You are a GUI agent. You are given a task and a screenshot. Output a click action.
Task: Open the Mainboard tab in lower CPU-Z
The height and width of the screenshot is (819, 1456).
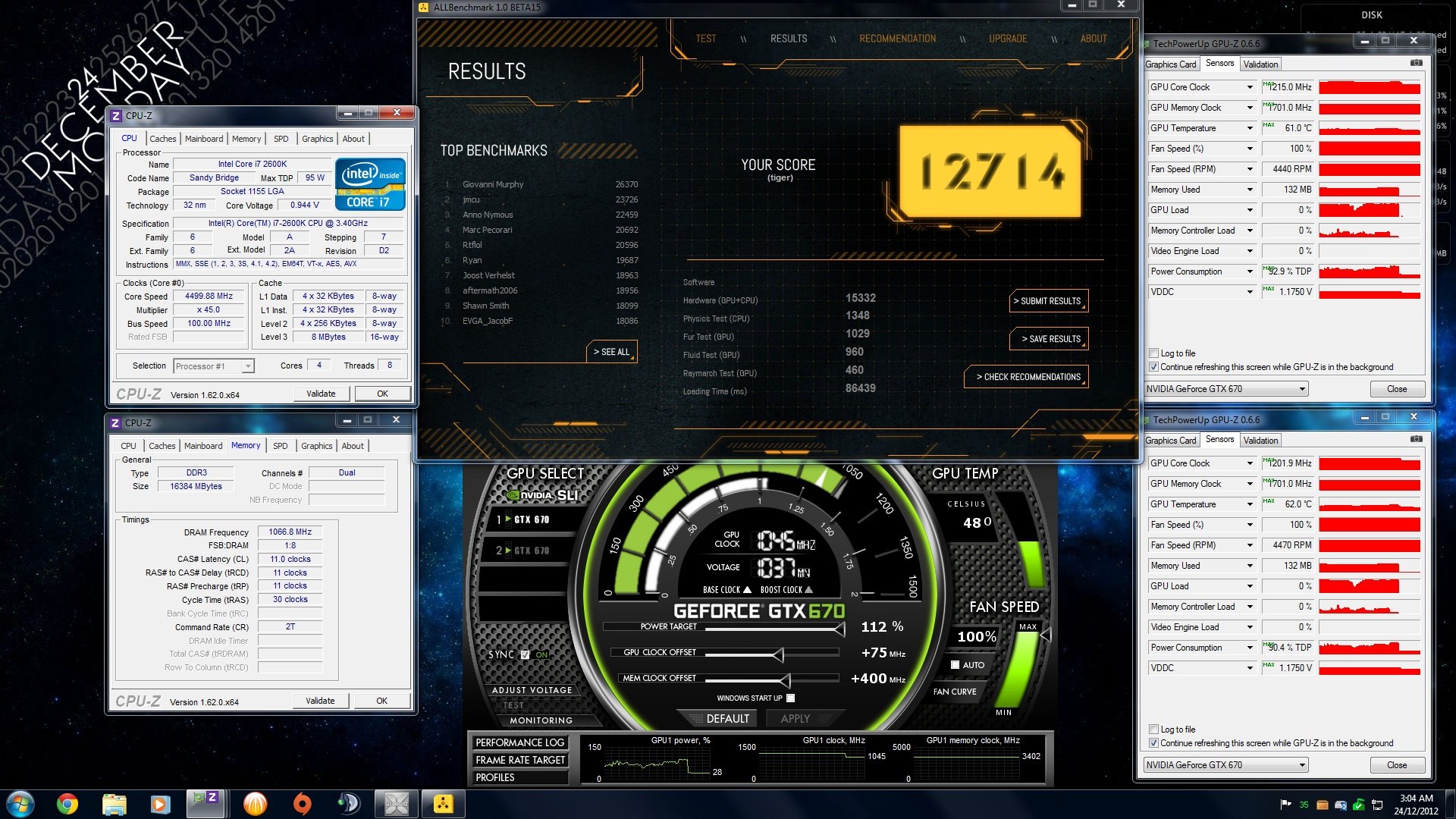point(203,446)
